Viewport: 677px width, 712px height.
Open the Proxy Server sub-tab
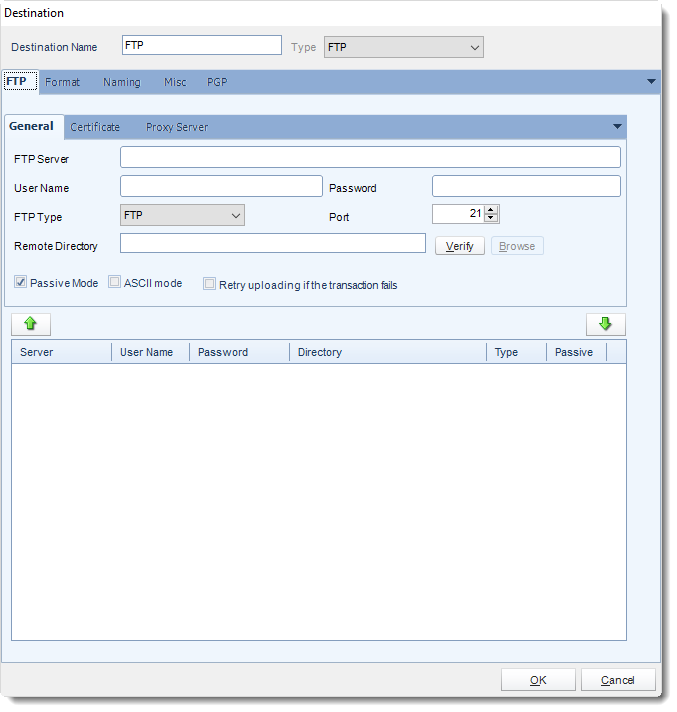click(177, 127)
